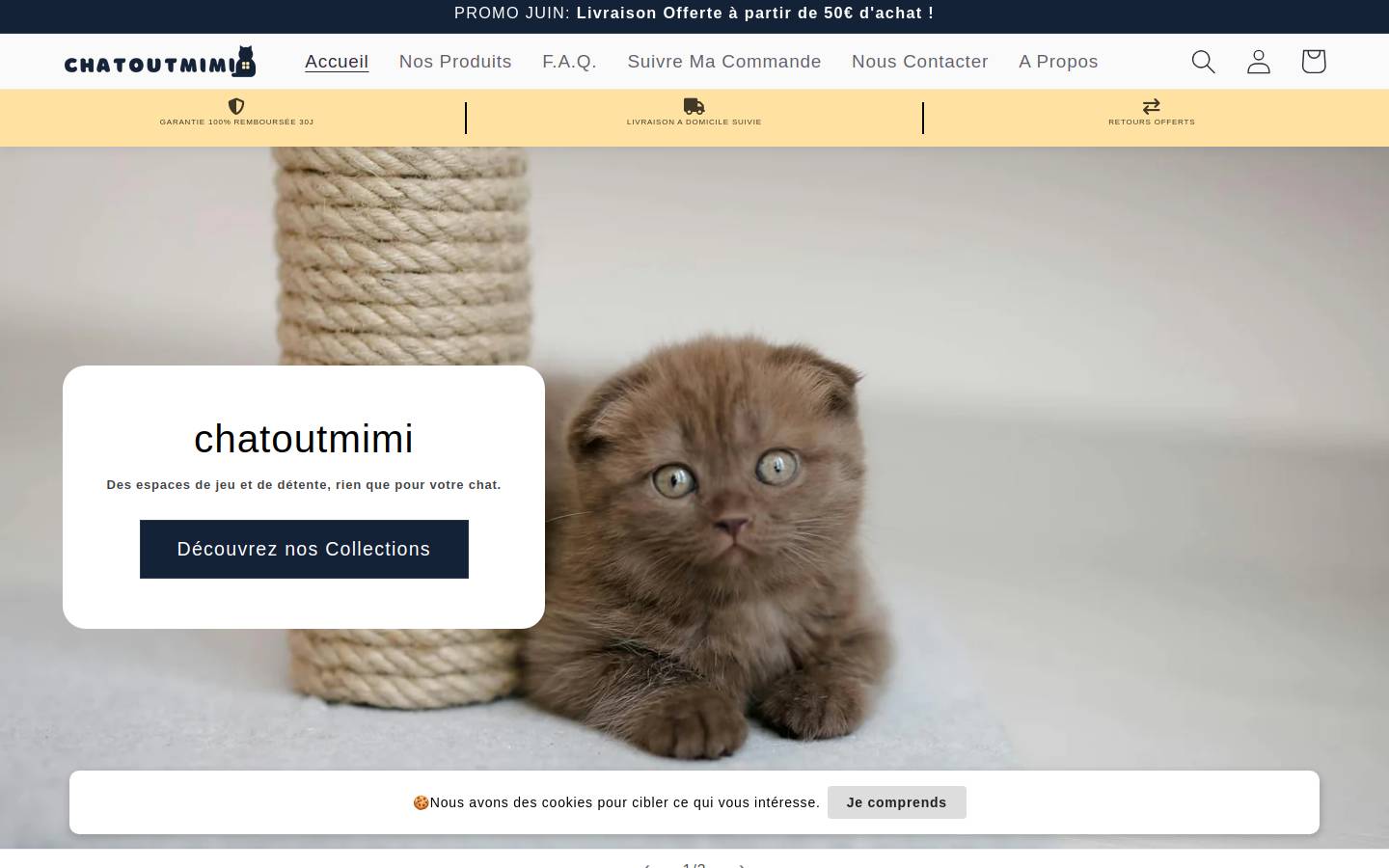The image size is (1389, 868).
Task: Go to the Accueil menu item
Action: (x=337, y=62)
